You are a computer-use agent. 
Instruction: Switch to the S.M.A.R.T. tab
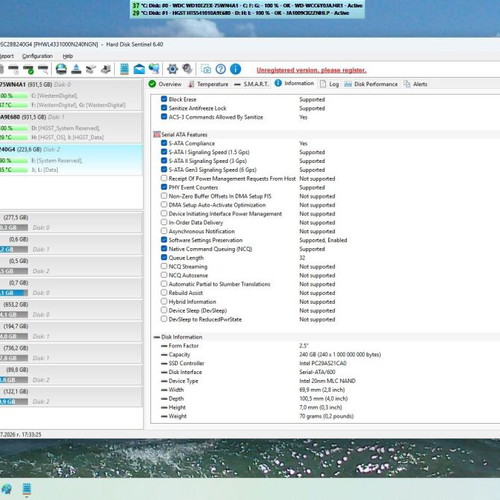point(251,84)
